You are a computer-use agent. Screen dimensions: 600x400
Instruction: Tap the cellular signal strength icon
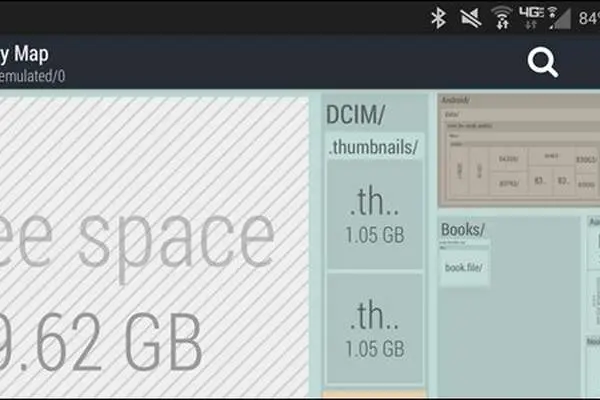tap(559, 18)
